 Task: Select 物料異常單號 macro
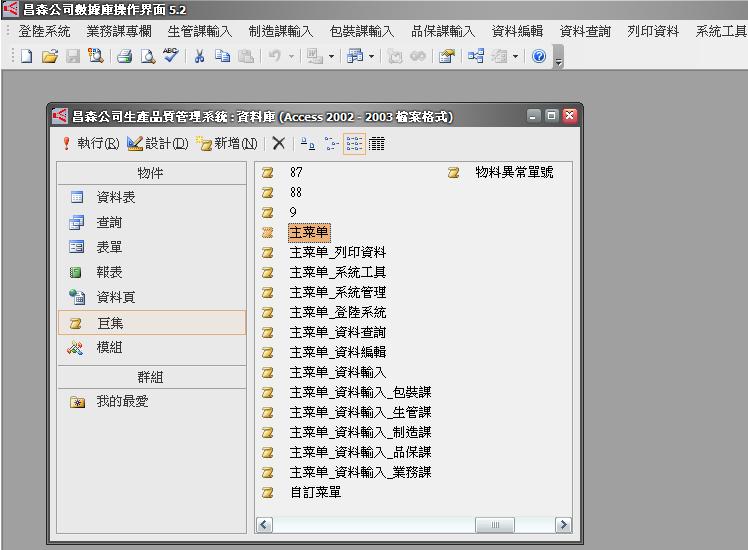tap(514, 172)
